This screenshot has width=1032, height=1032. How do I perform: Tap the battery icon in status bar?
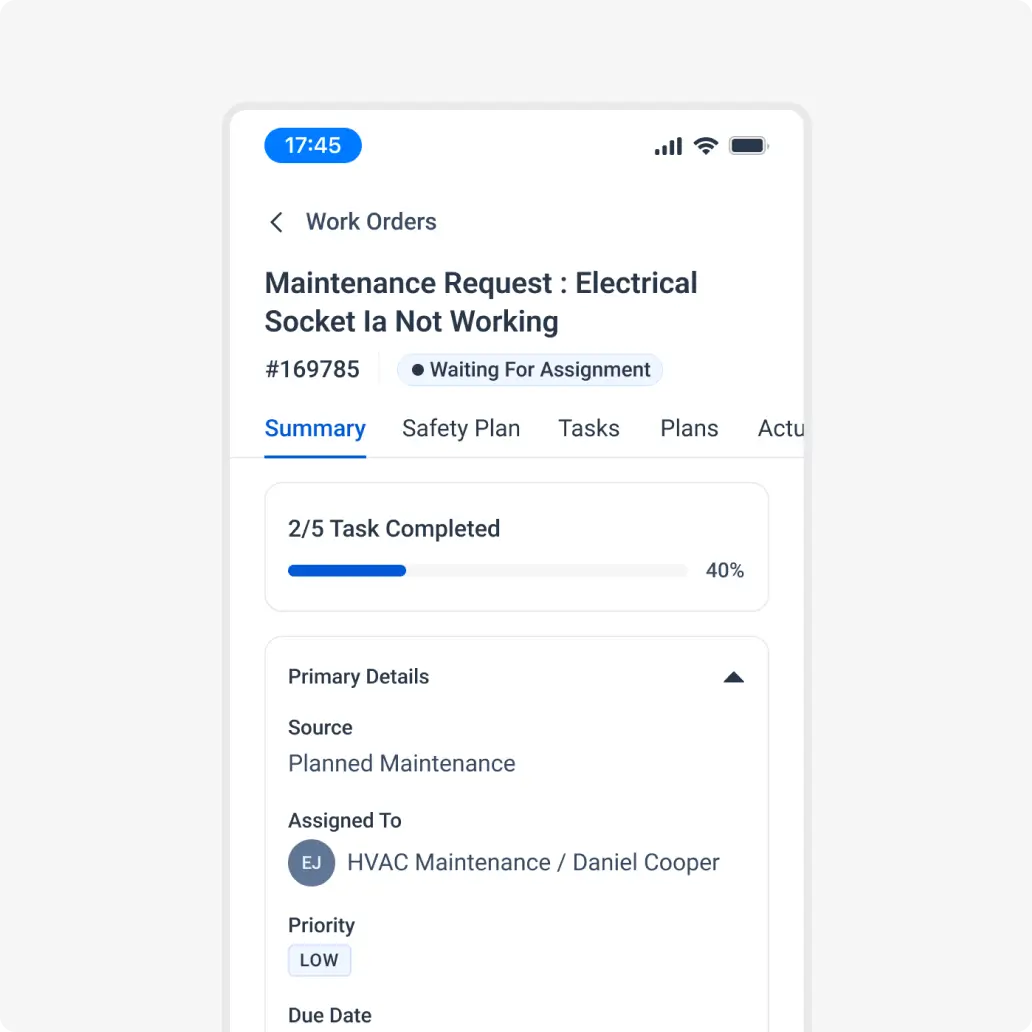click(748, 145)
